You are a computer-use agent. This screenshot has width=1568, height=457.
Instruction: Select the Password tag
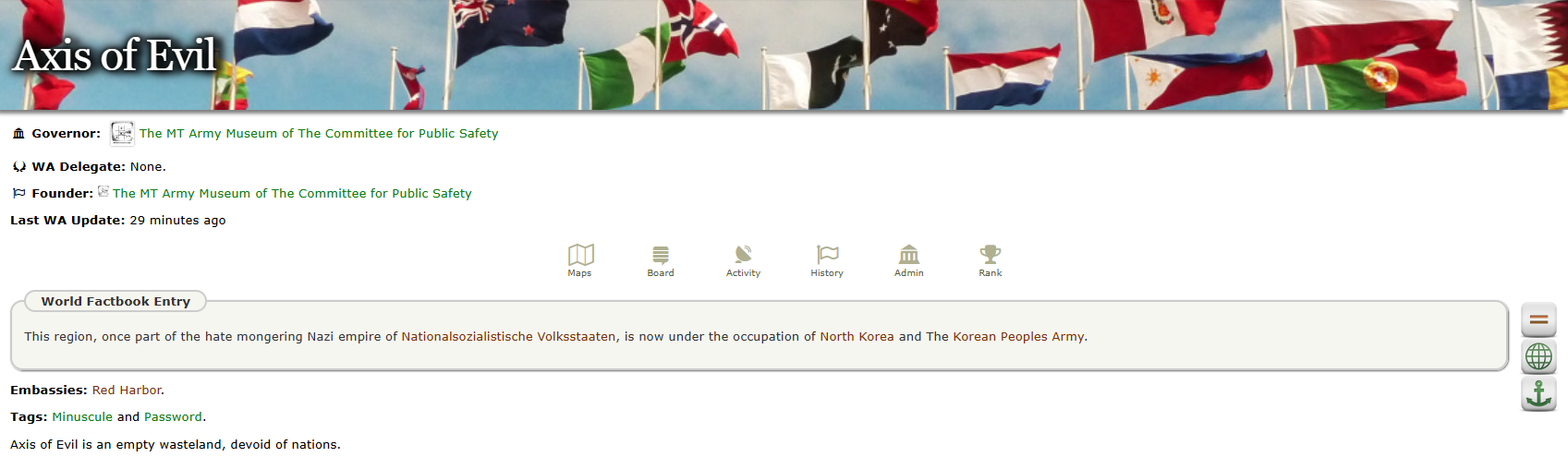173,417
